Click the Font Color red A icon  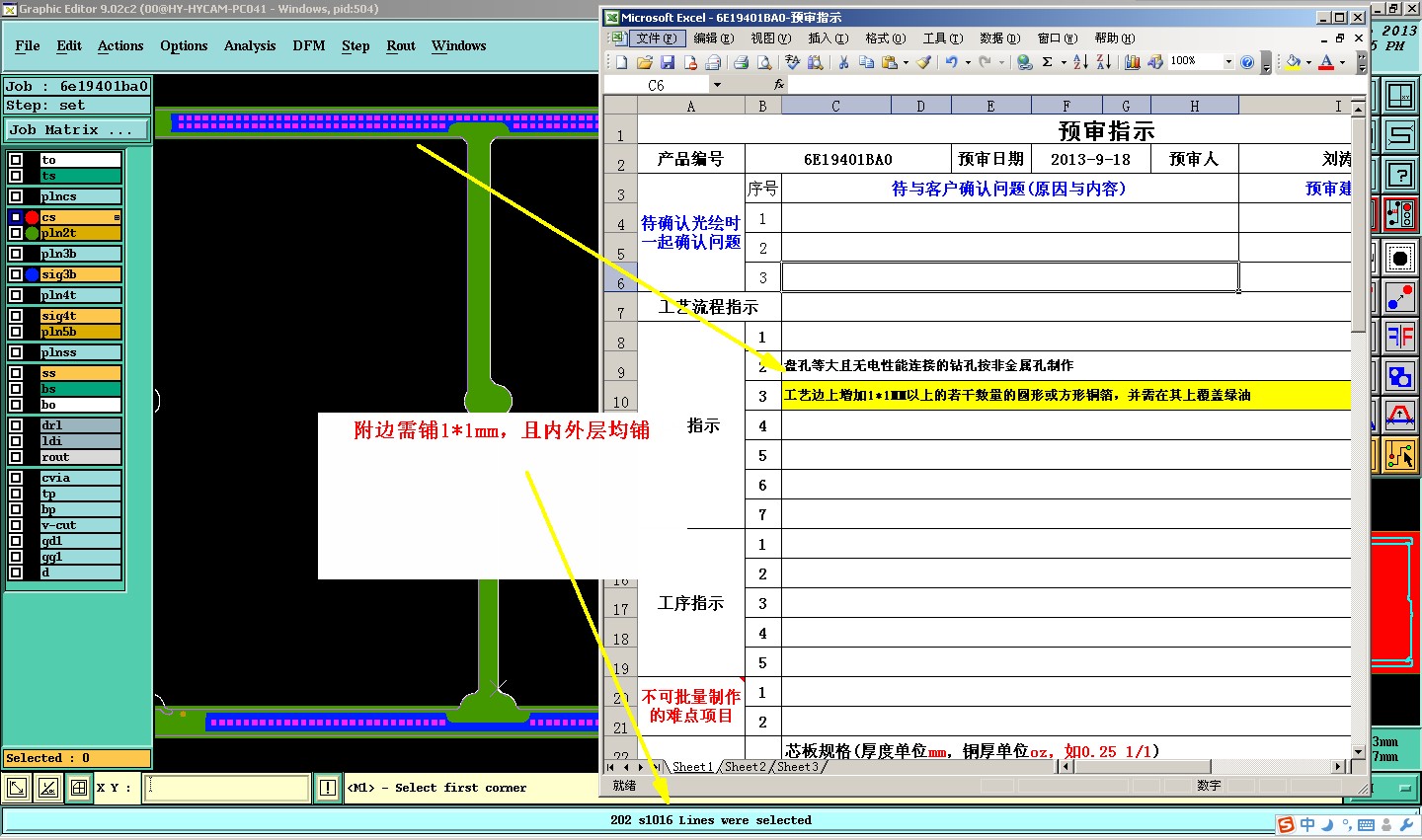click(1326, 62)
